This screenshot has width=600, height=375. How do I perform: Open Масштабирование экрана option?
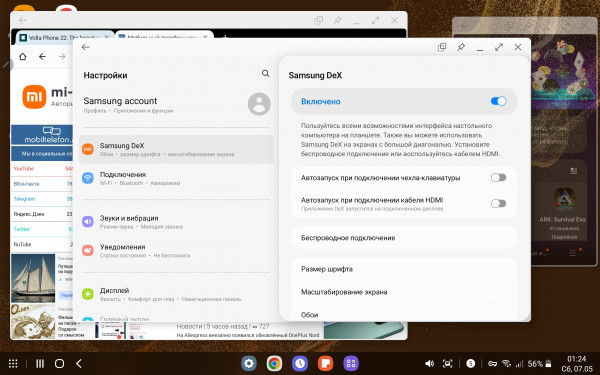tap(404, 292)
